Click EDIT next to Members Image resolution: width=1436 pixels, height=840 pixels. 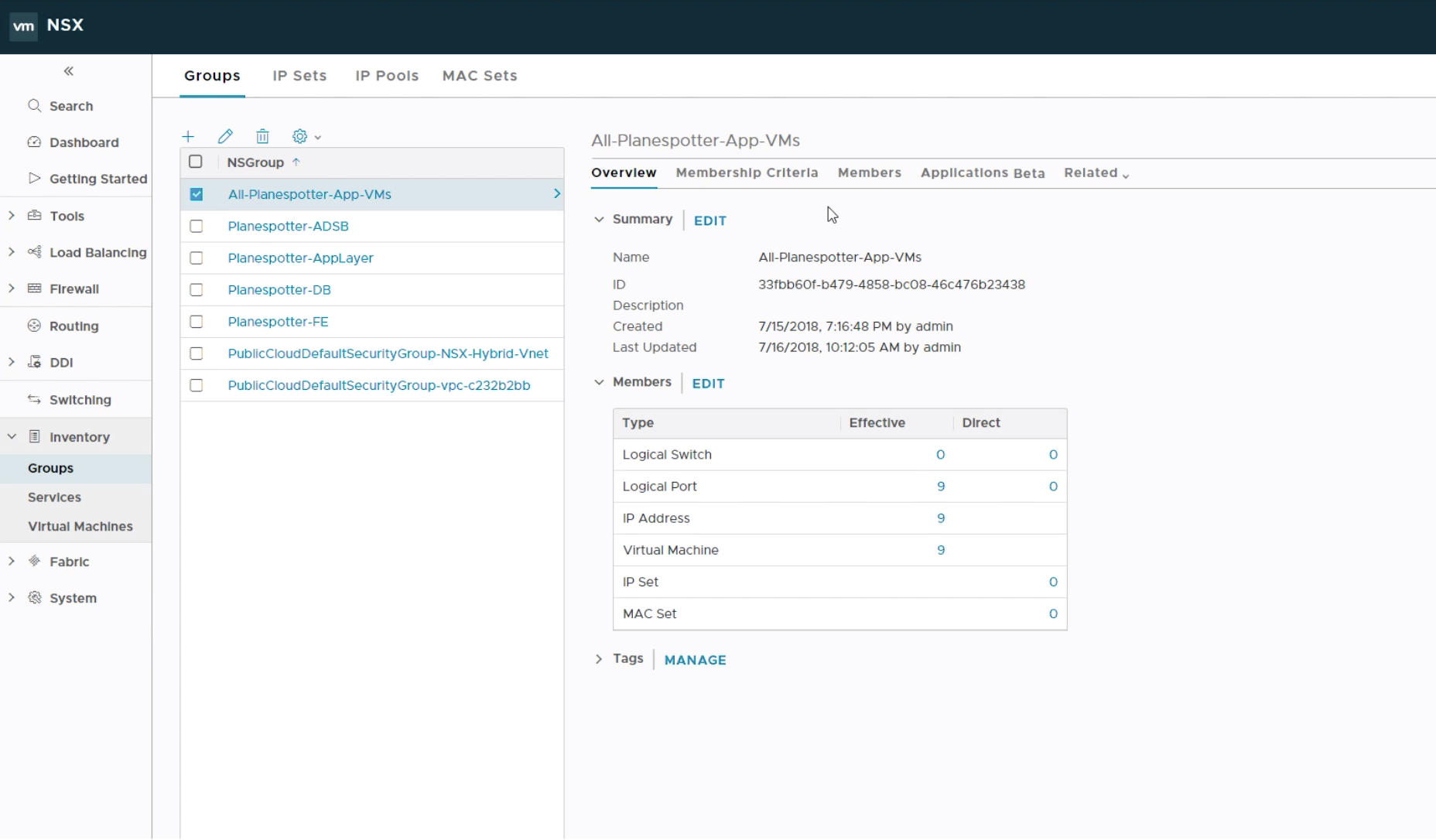pos(708,384)
